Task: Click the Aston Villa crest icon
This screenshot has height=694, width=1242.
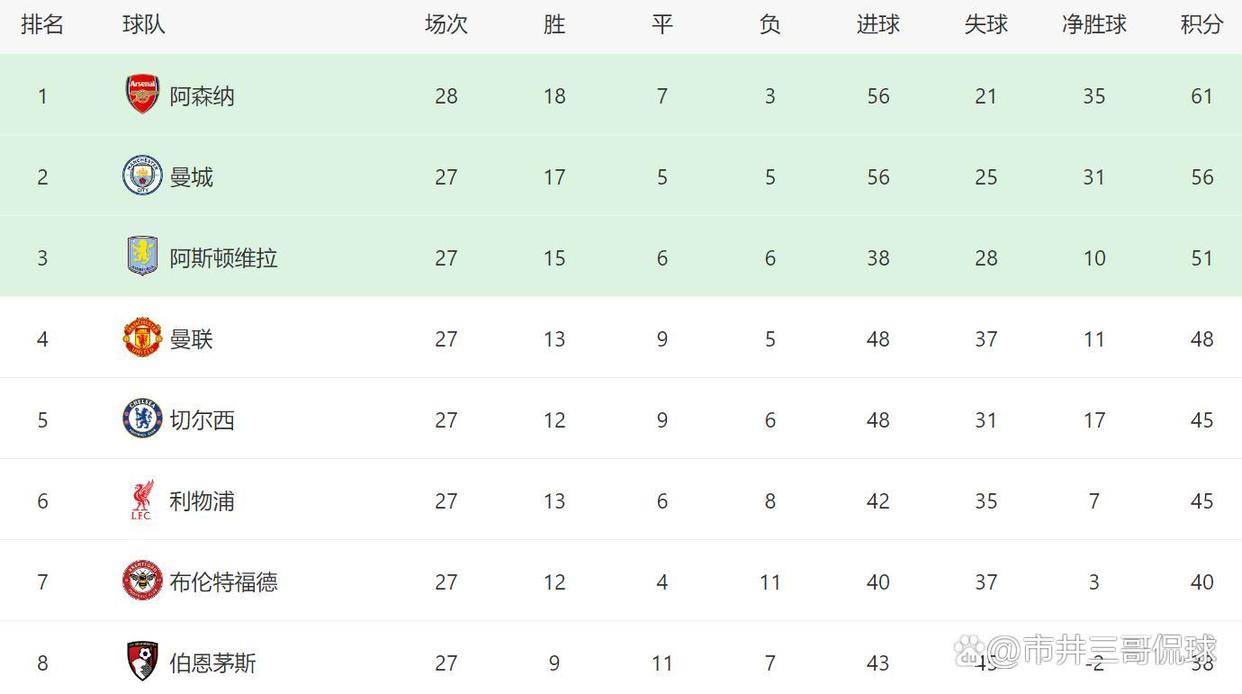Action: coord(142,257)
